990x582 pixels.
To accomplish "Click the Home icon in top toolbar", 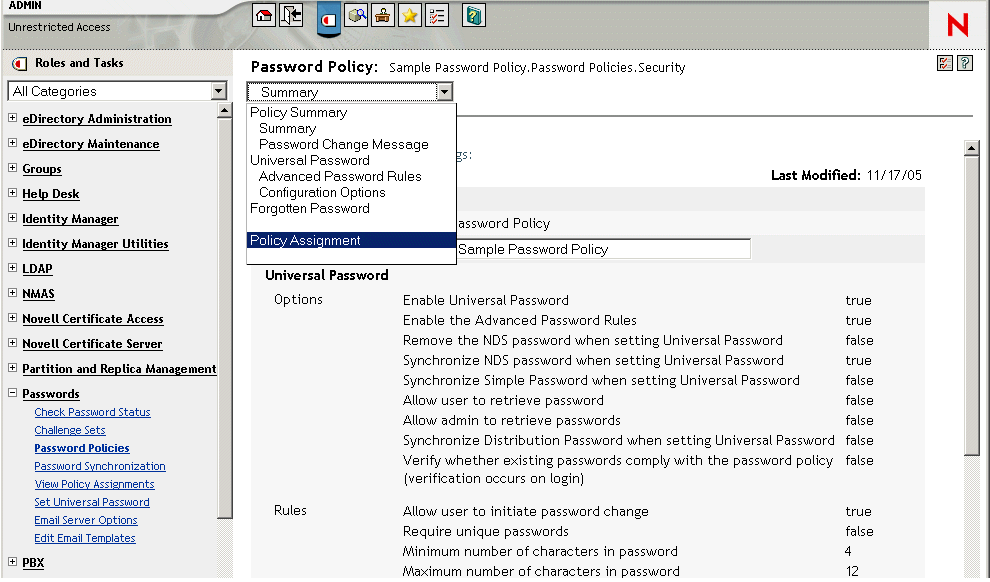I will pos(264,15).
